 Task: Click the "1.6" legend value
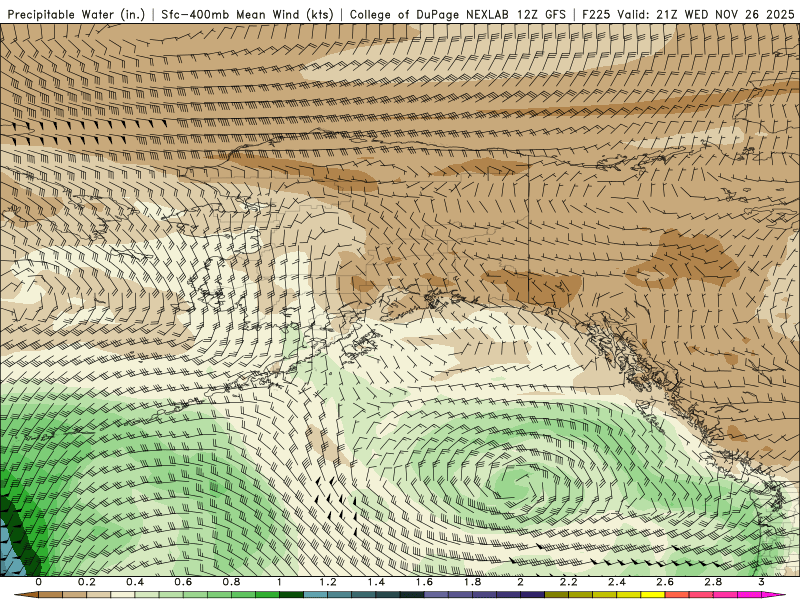pos(424,582)
